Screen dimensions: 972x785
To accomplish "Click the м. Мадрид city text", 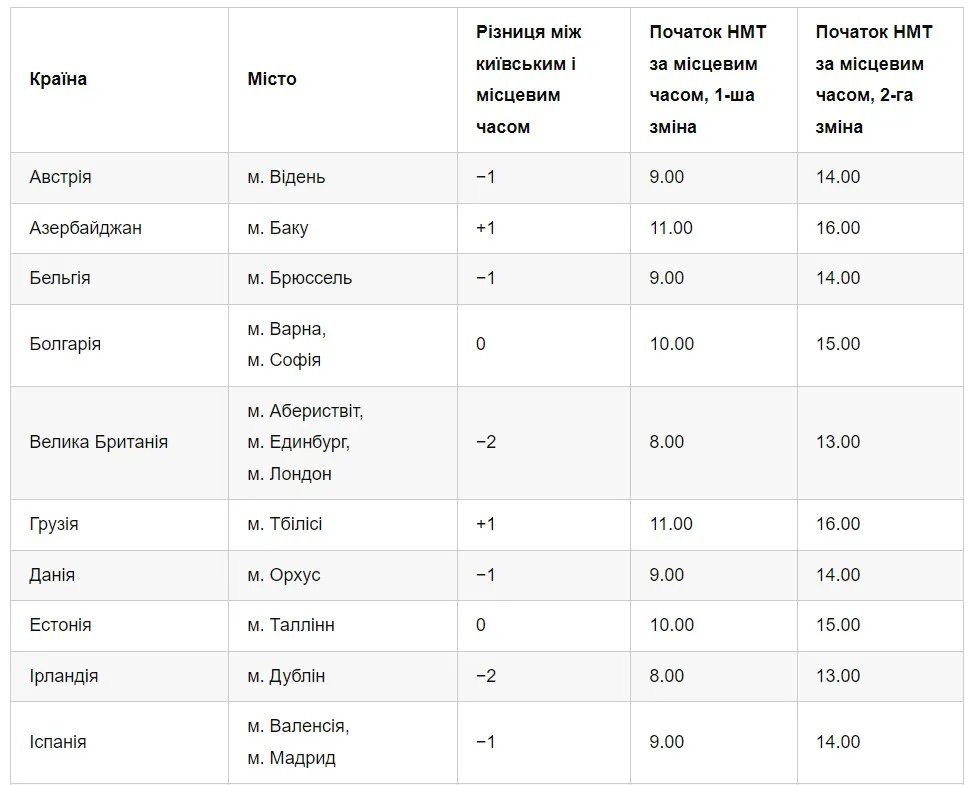I will click(291, 758).
